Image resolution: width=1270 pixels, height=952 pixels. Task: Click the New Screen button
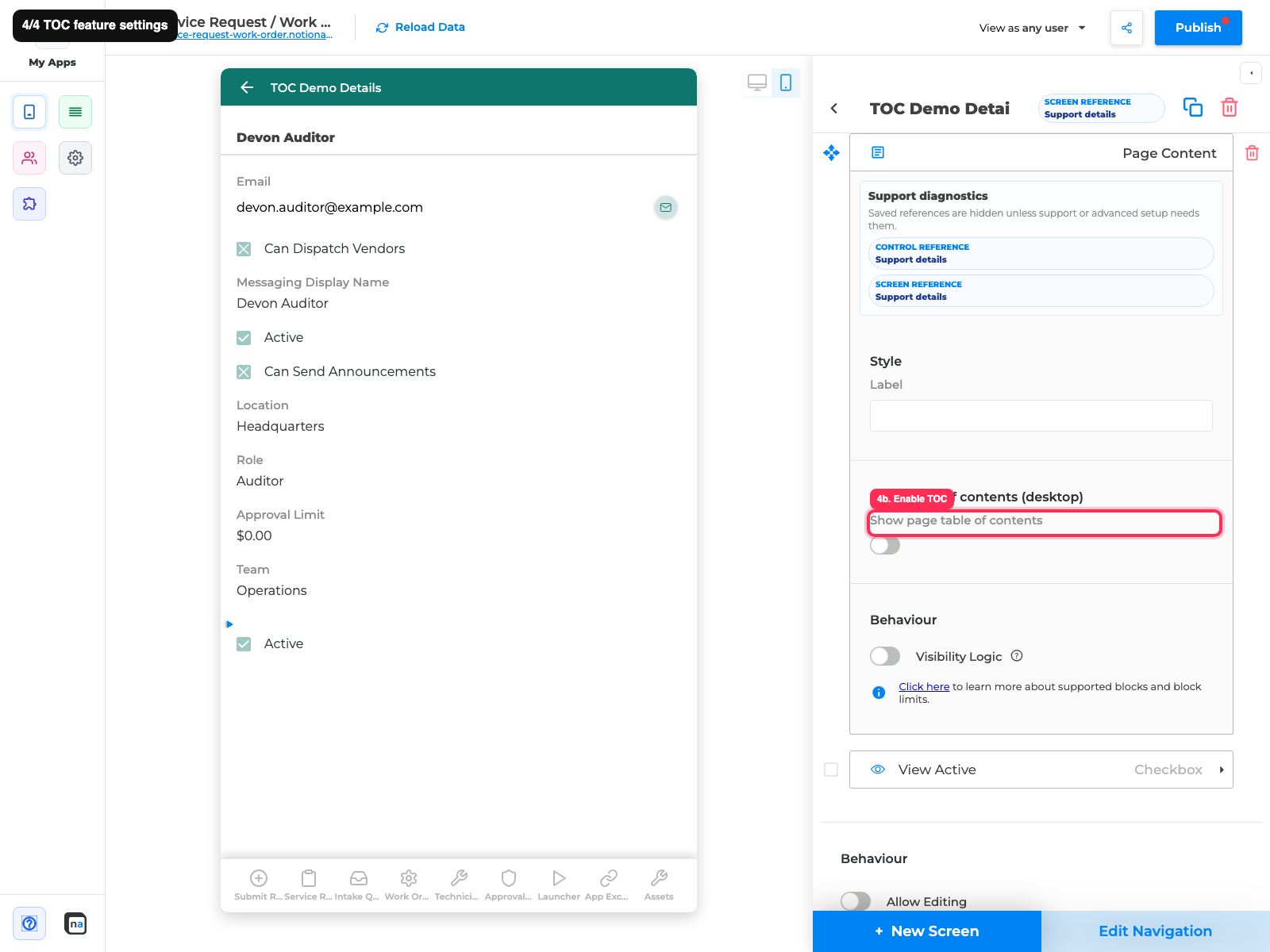click(926, 931)
